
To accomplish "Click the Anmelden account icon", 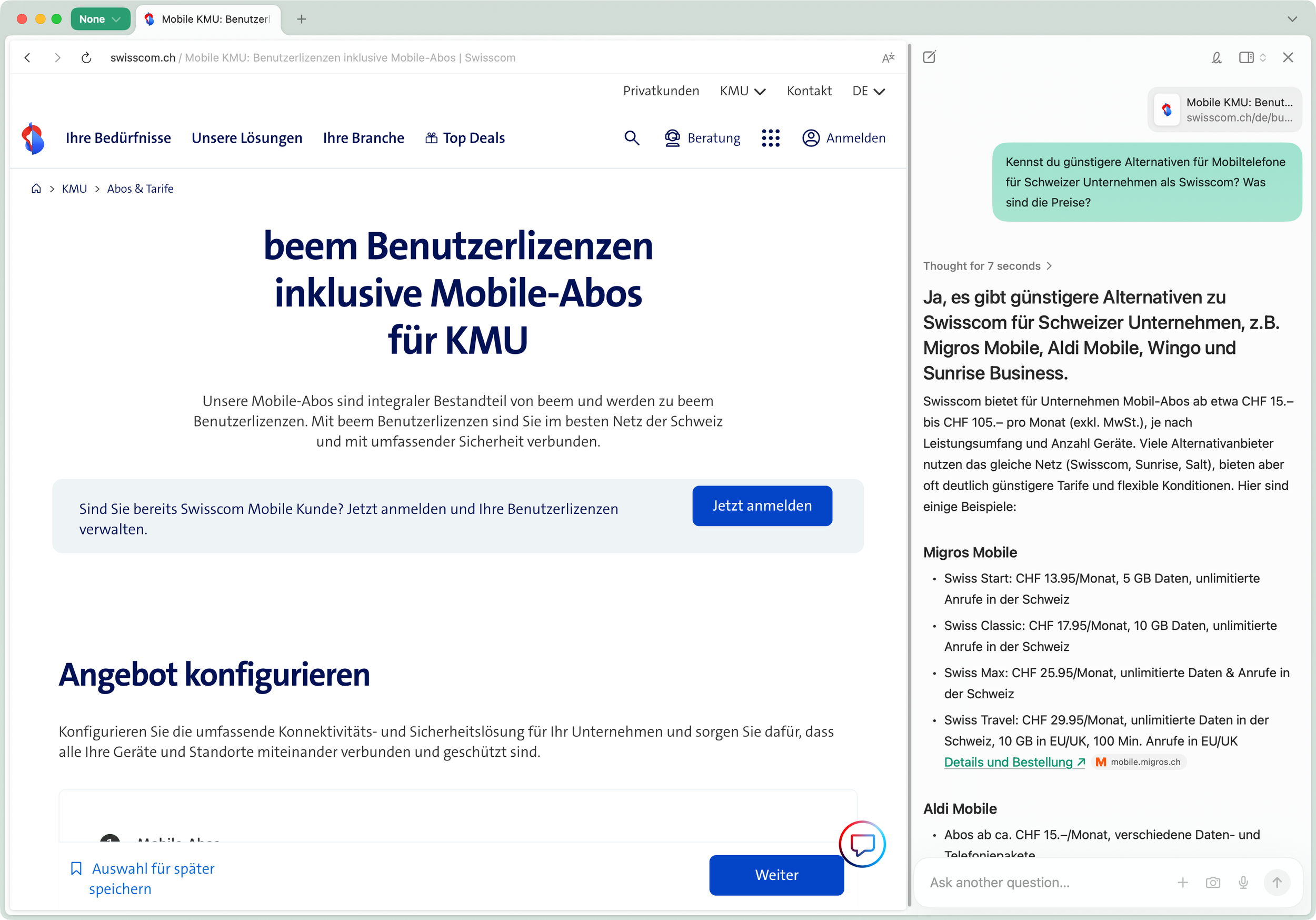I will [811, 137].
